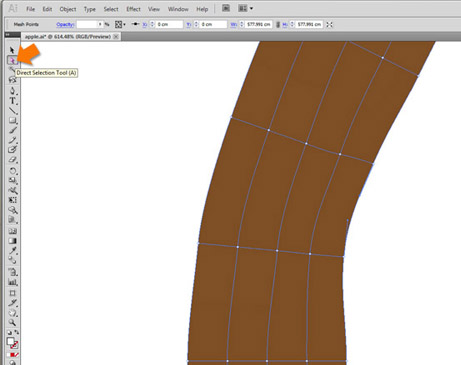Click the X position link
Screen dimensions: 461x365
[145, 24]
